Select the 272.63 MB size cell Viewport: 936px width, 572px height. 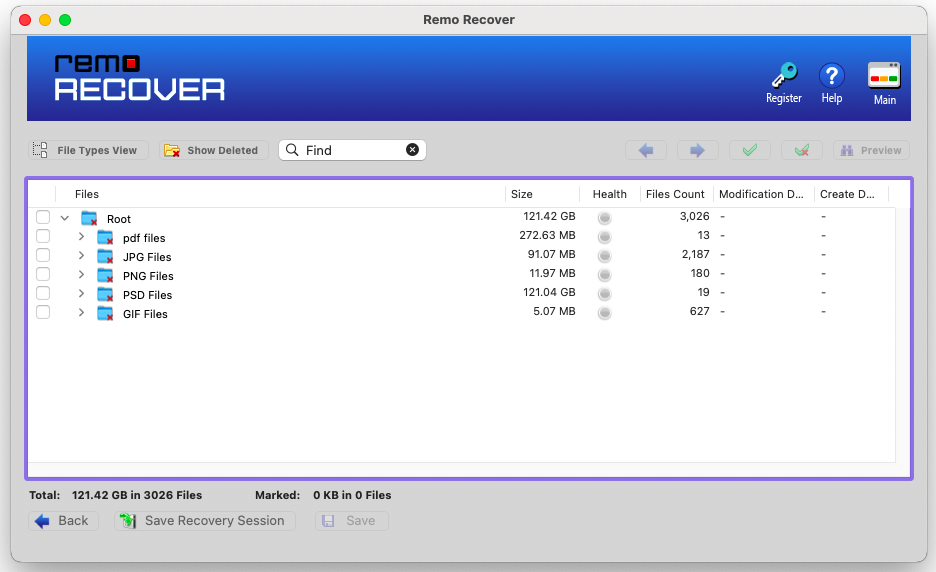tap(547, 235)
